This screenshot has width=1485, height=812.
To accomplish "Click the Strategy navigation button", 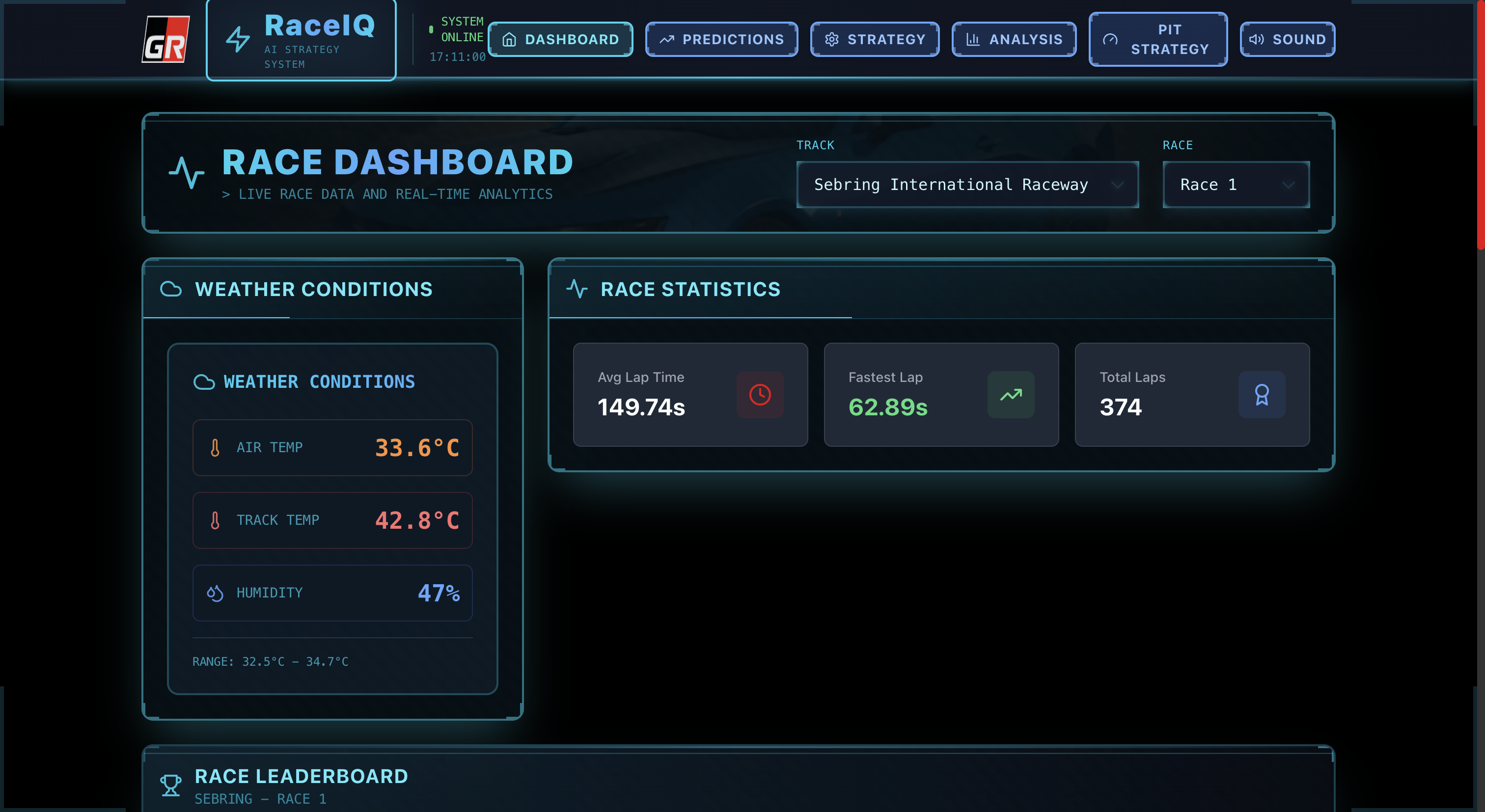I will click(x=875, y=39).
